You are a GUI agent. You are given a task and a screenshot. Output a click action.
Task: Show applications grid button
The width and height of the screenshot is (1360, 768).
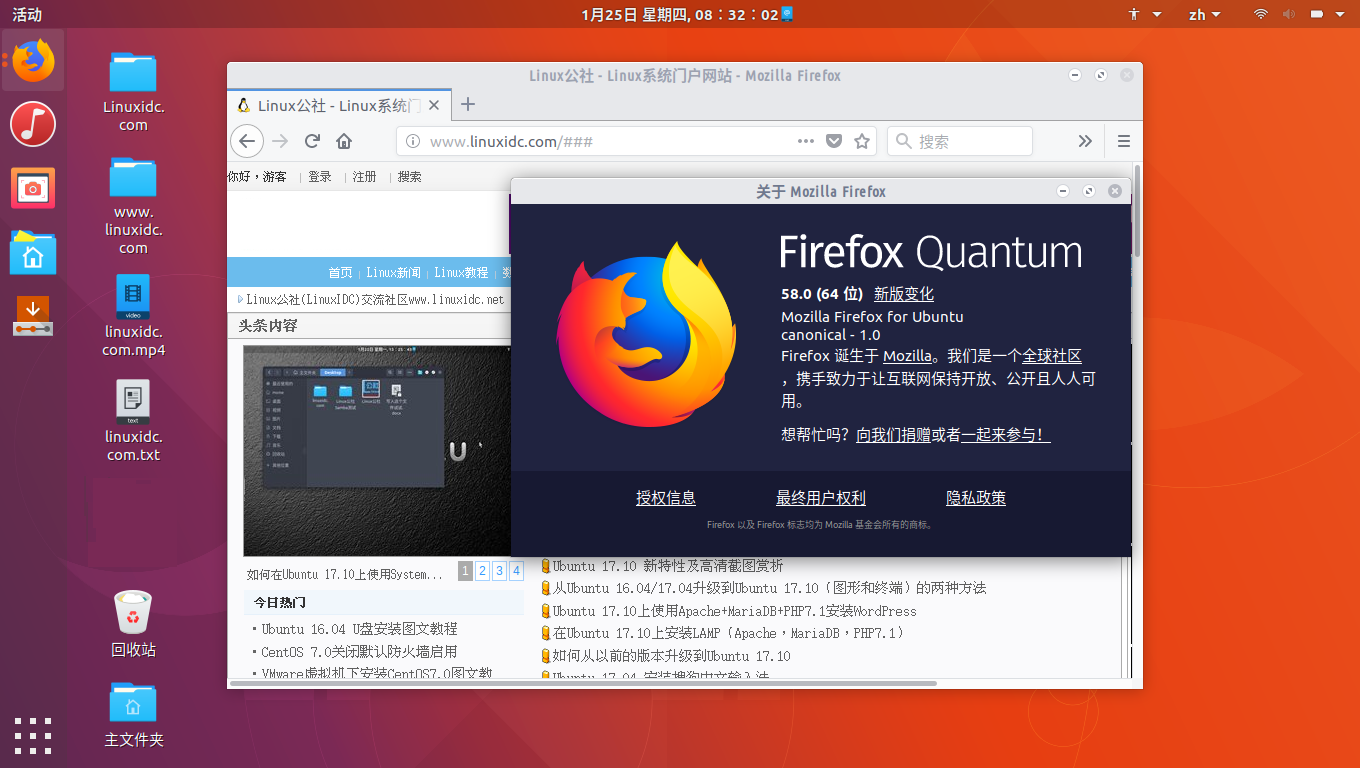pyautogui.click(x=33, y=735)
